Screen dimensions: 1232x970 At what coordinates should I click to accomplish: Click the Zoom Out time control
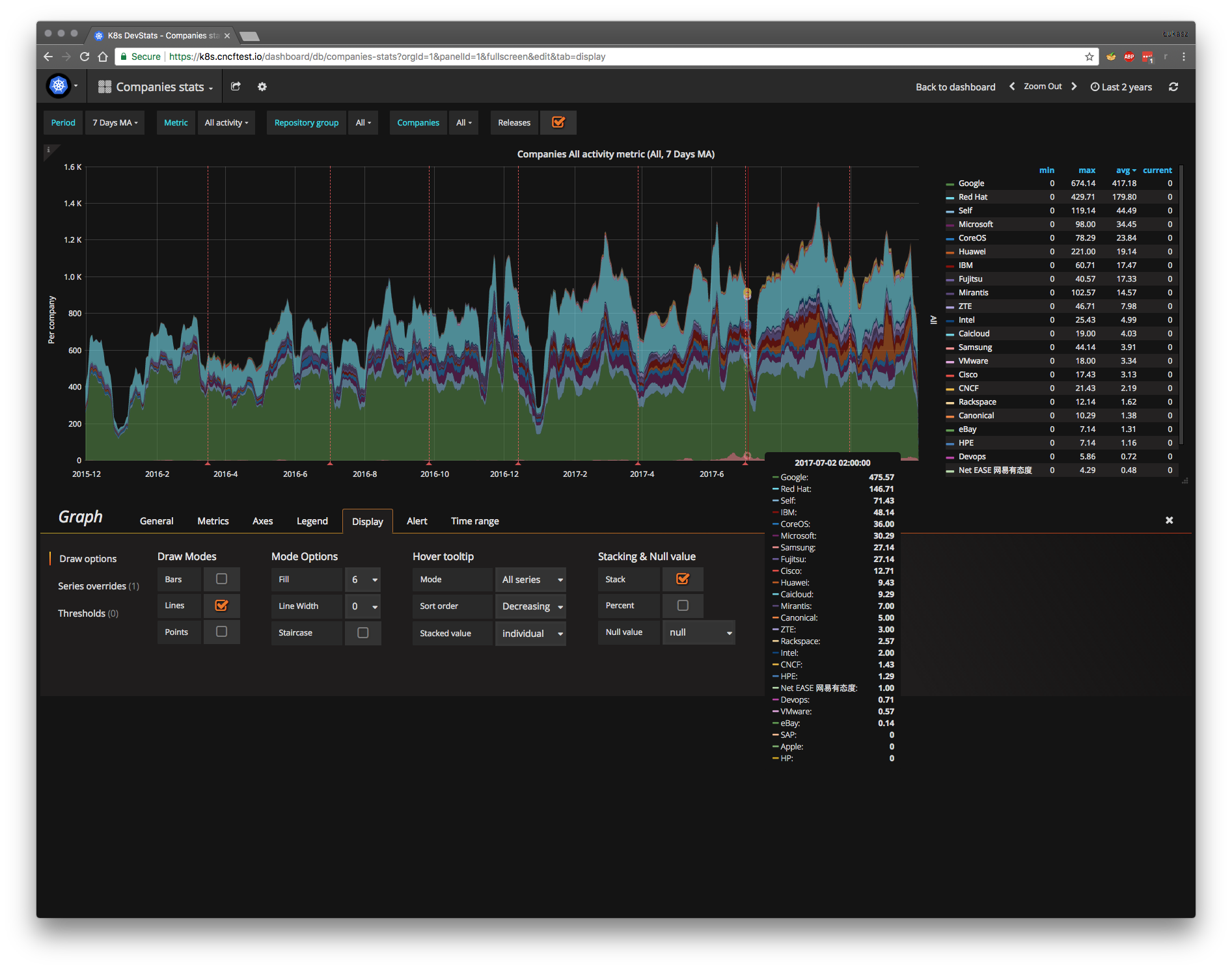pos(1042,86)
